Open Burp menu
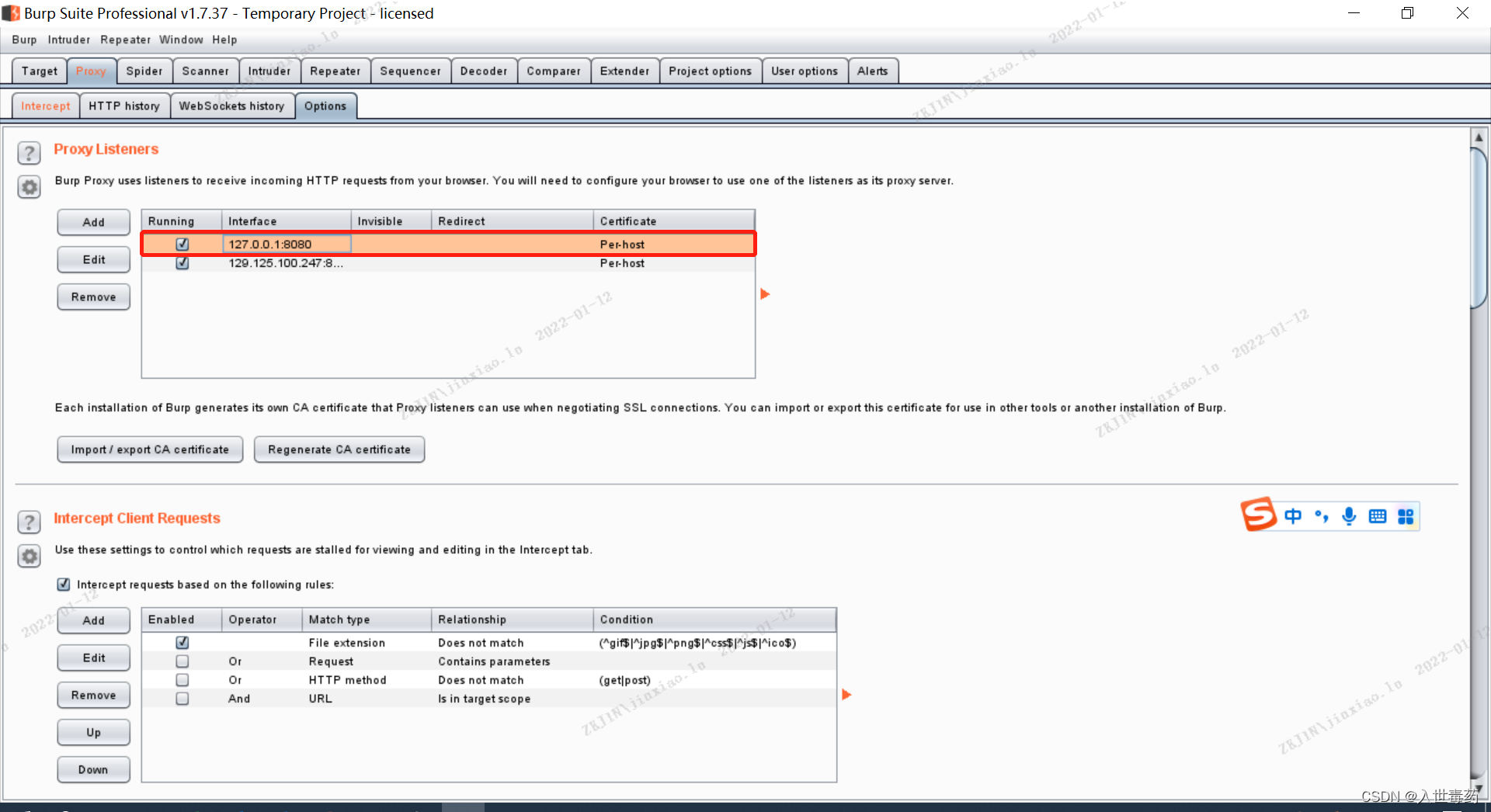This screenshot has width=1491, height=812. (x=24, y=40)
